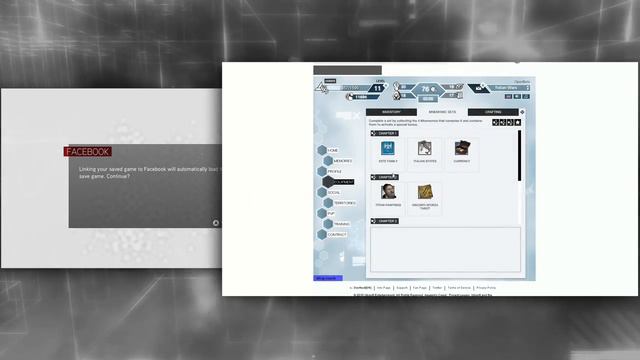Click the first small button under profile dropdown
The width and height of the screenshot is (640, 360).
pyautogui.click(x=508, y=96)
